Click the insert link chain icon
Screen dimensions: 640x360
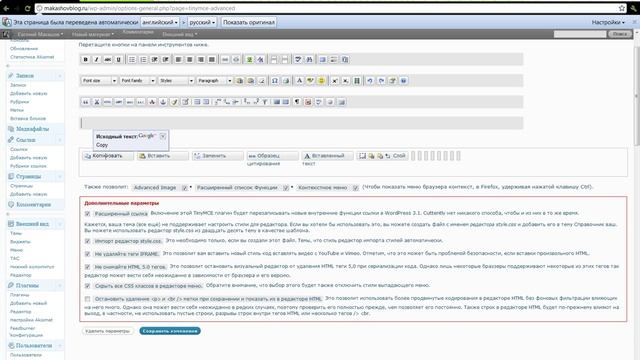pyautogui.click(x=225, y=60)
